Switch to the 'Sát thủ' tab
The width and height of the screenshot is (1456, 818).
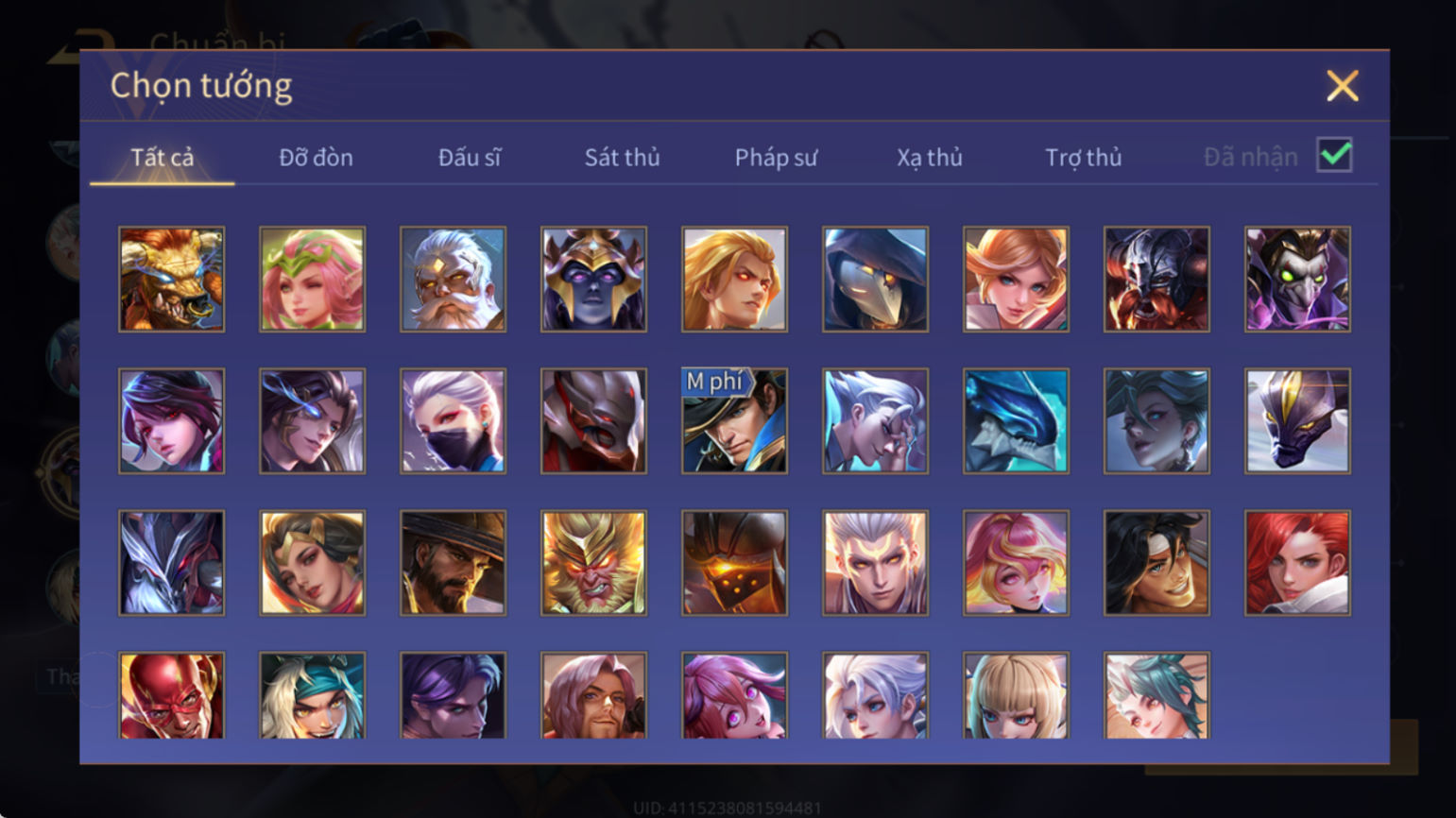622,158
